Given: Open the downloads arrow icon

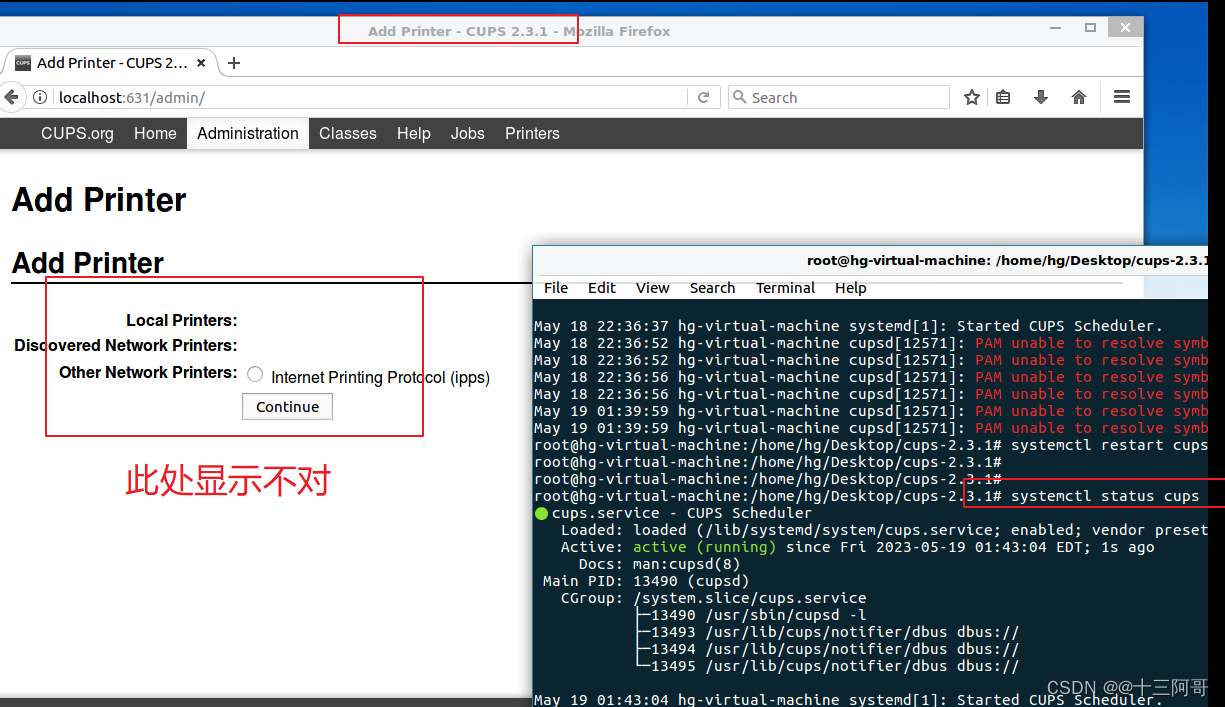Looking at the screenshot, I should pyautogui.click(x=1041, y=97).
